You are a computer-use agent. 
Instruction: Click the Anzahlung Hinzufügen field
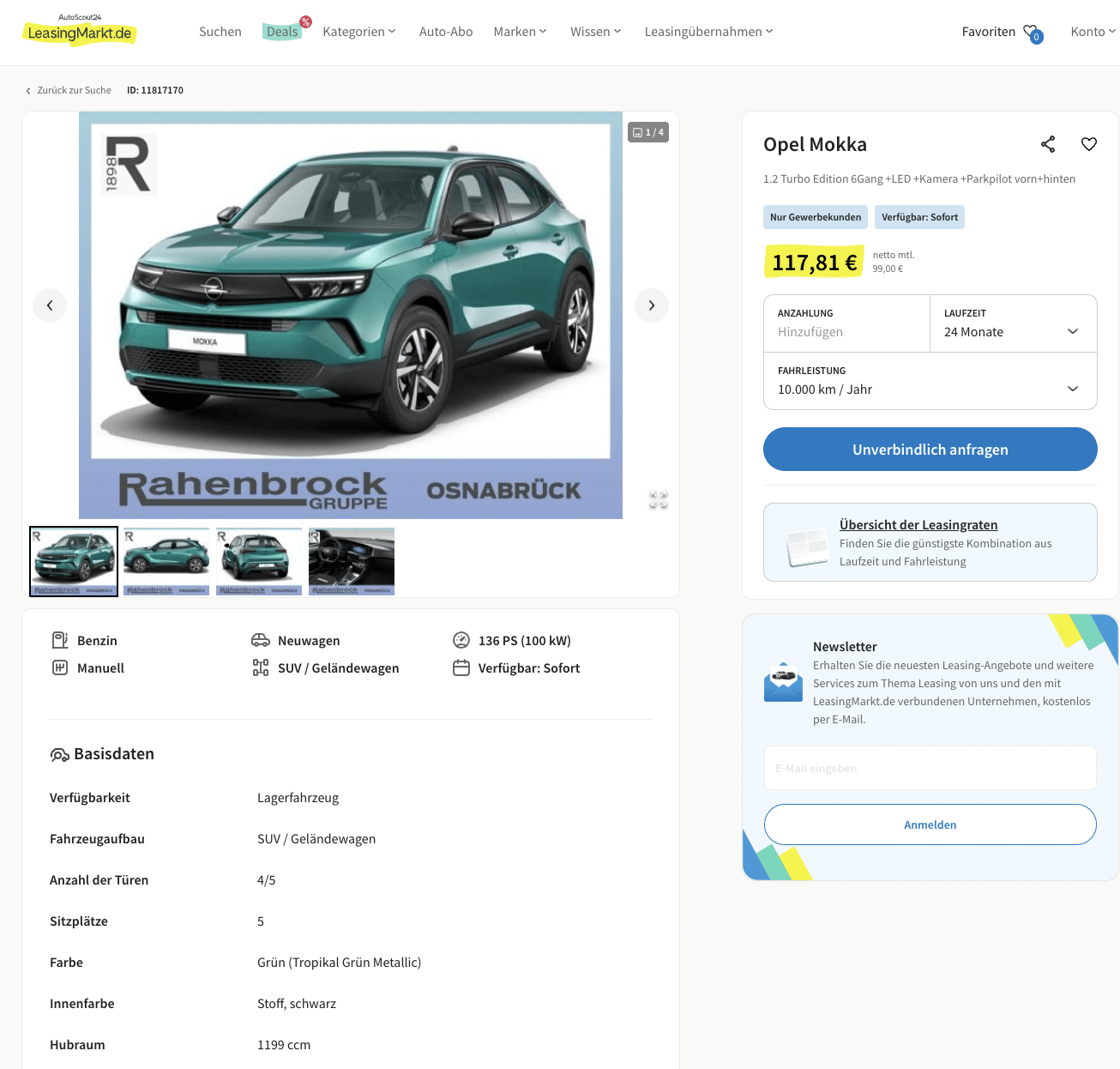click(x=847, y=323)
